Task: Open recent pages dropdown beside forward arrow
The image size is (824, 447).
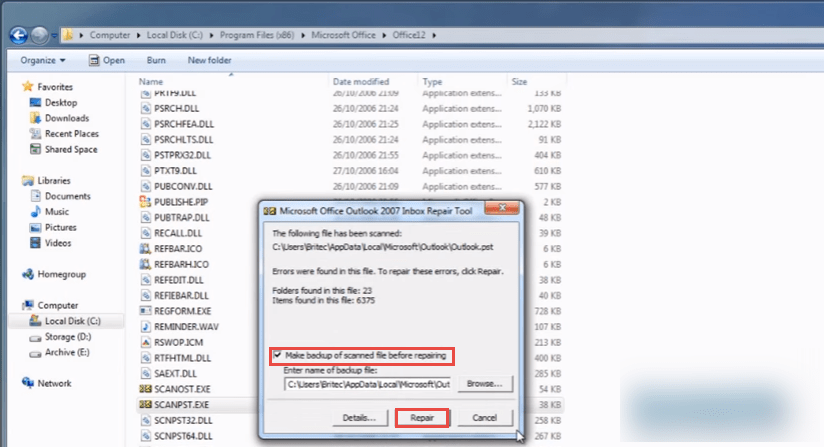Action: click(x=54, y=36)
